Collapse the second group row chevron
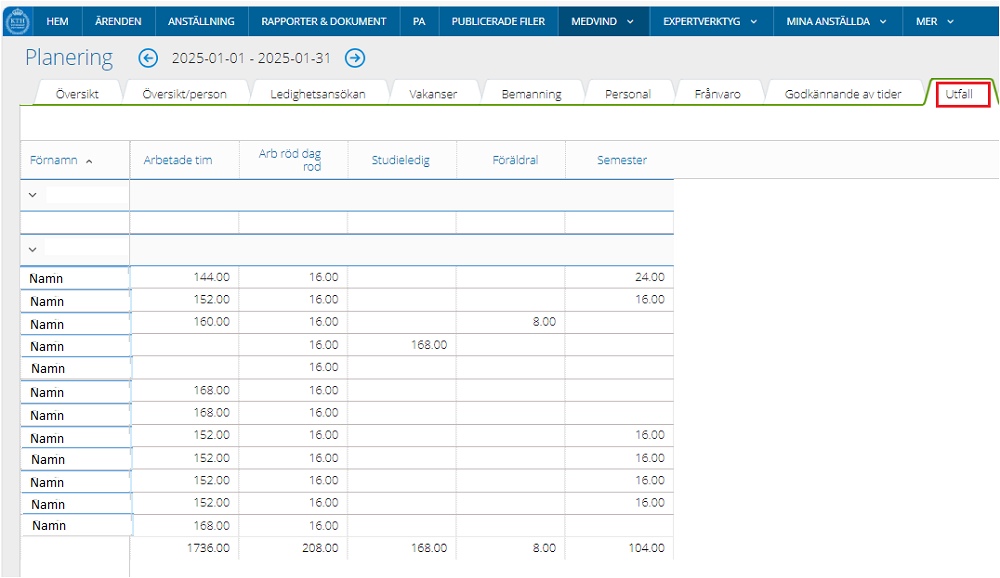The height and width of the screenshot is (578, 1000). (x=32, y=249)
